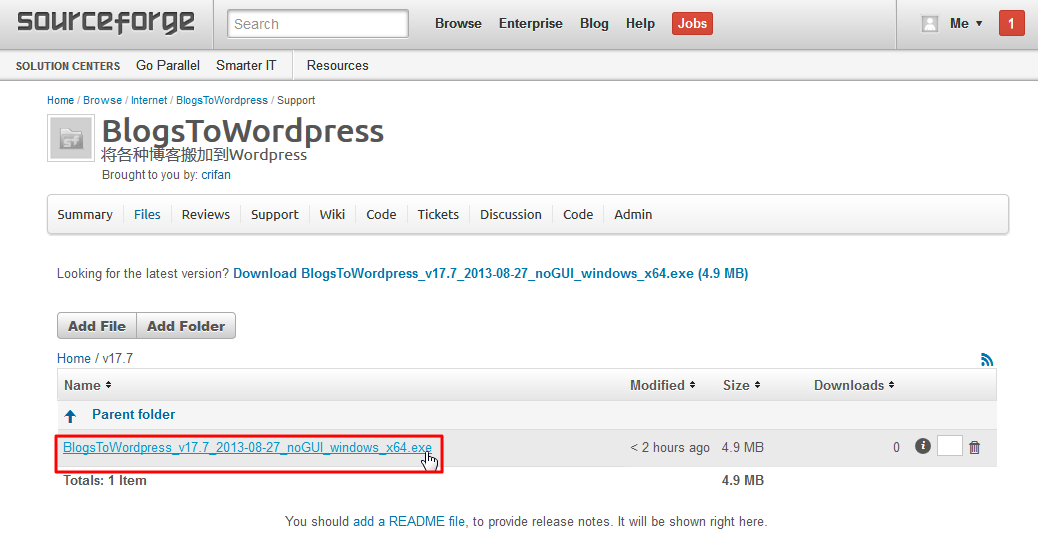Open the RSS feed icon
This screenshot has height=553, width=1038.
pos(986,360)
